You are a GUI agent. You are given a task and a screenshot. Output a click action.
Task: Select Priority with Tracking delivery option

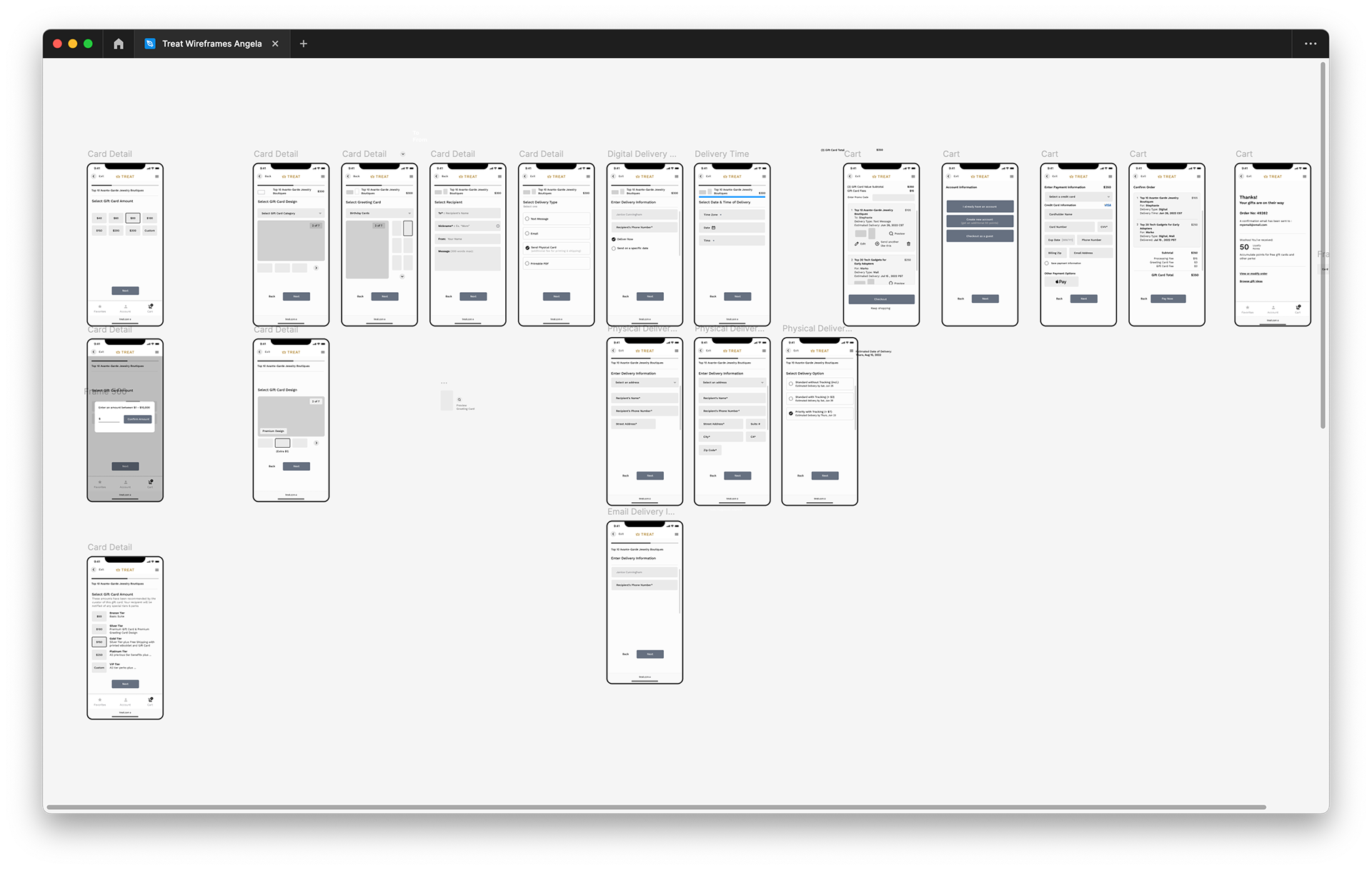[791, 413]
